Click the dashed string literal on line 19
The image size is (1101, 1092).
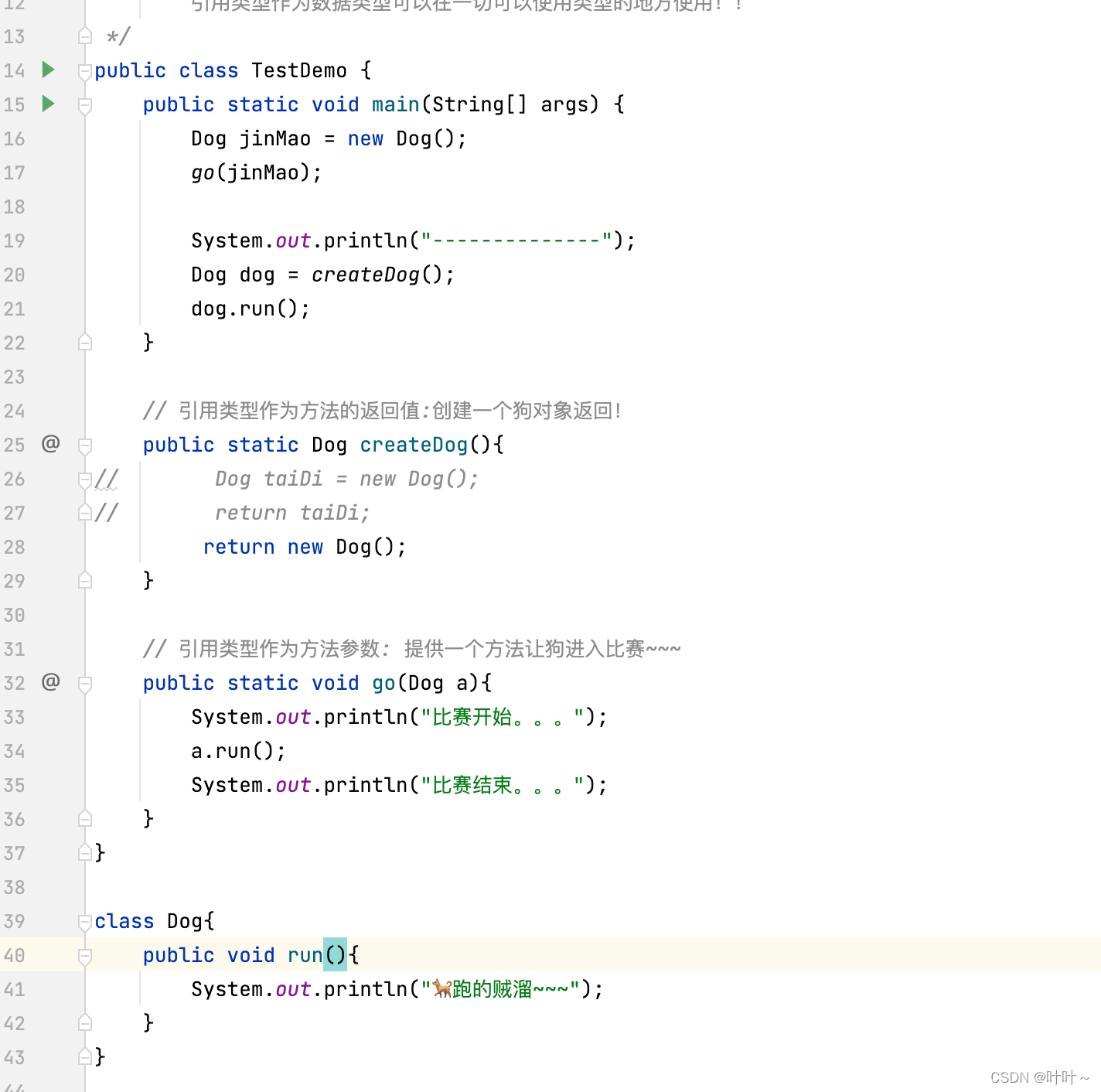[516, 241]
